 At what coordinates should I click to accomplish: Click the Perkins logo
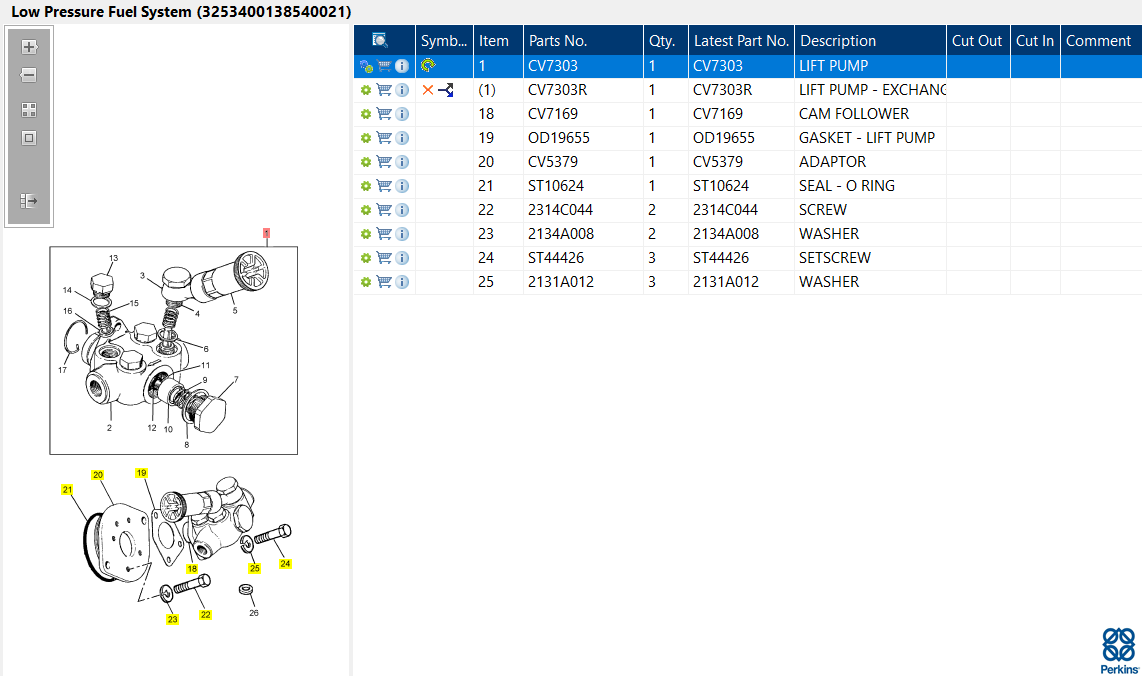(1119, 651)
